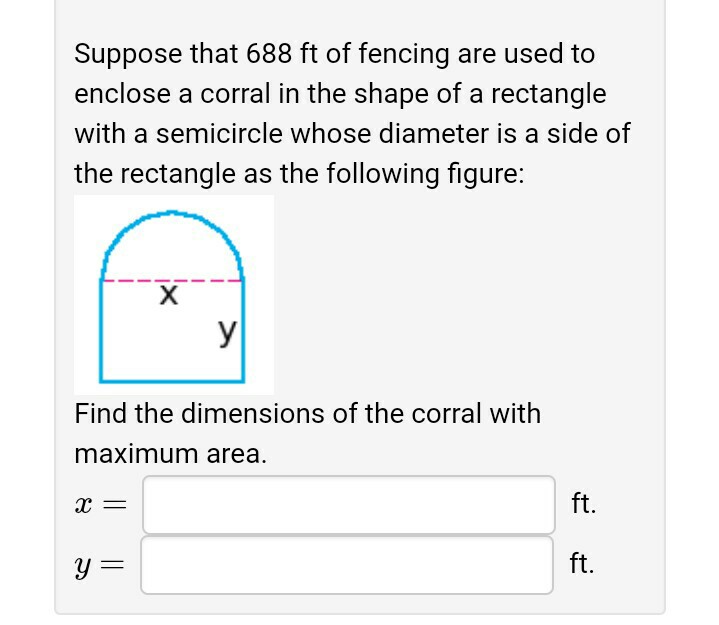This screenshot has width=719, height=625.
Task: Click the y label inside the figure
Action: pos(227,332)
